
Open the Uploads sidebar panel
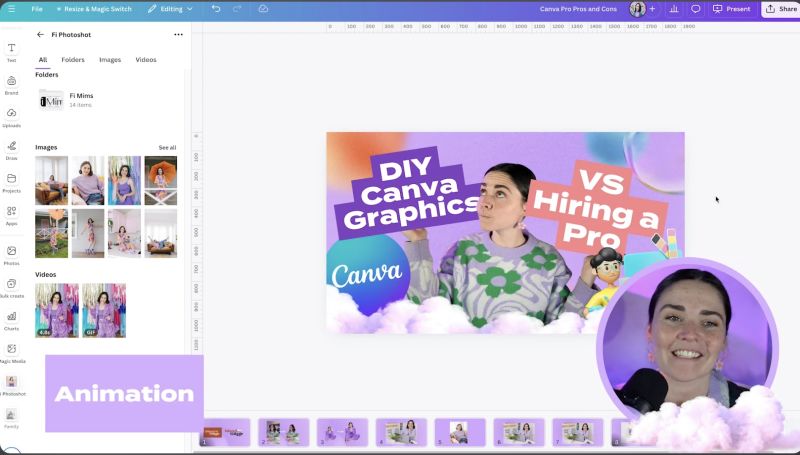point(11,117)
